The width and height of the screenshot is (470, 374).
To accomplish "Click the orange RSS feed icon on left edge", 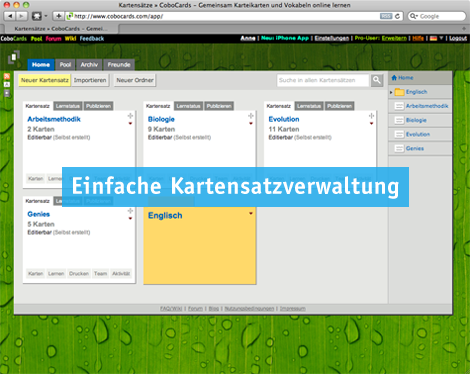I will coord(7,76).
